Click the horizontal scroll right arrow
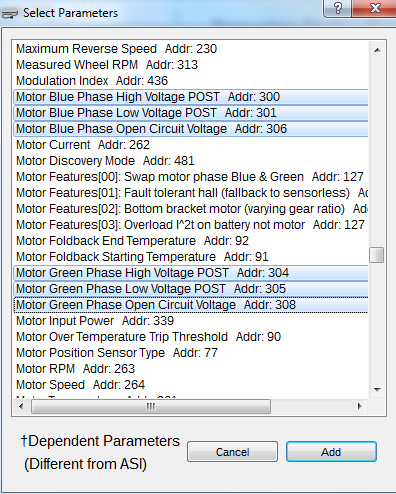The image size is (396, 494). pos(360,406)
